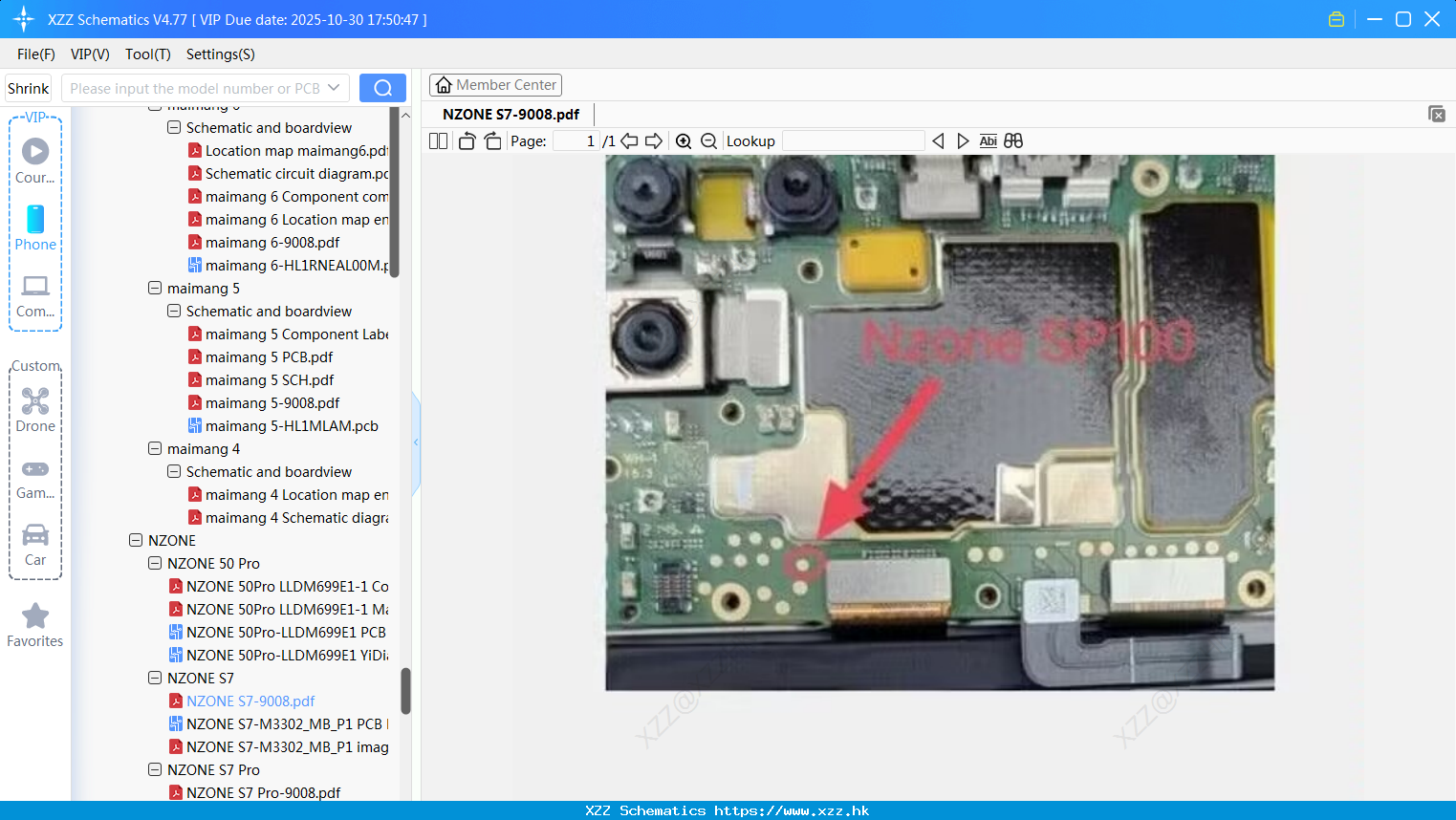Rotate page clockwise
The height and width of the screenshot is (820, 1456).
(492, 141)
